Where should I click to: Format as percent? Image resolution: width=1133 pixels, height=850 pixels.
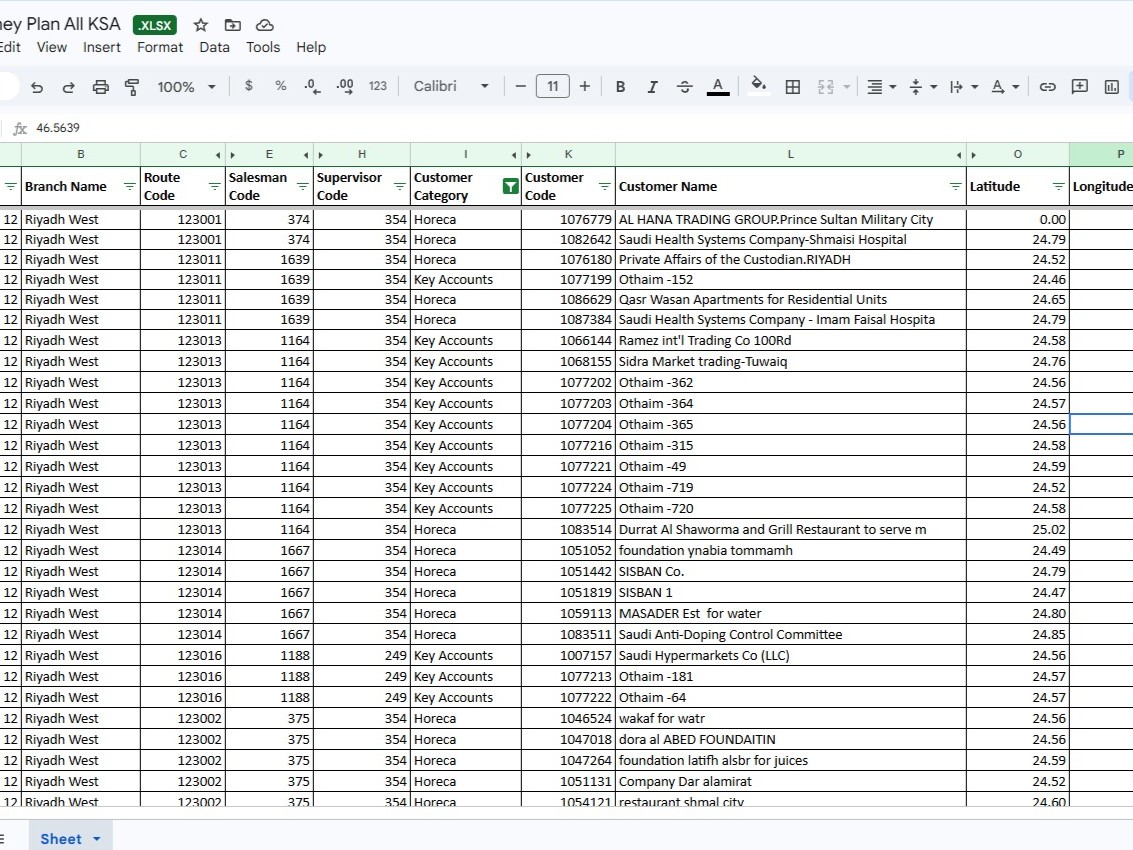(x=280, y=86)
